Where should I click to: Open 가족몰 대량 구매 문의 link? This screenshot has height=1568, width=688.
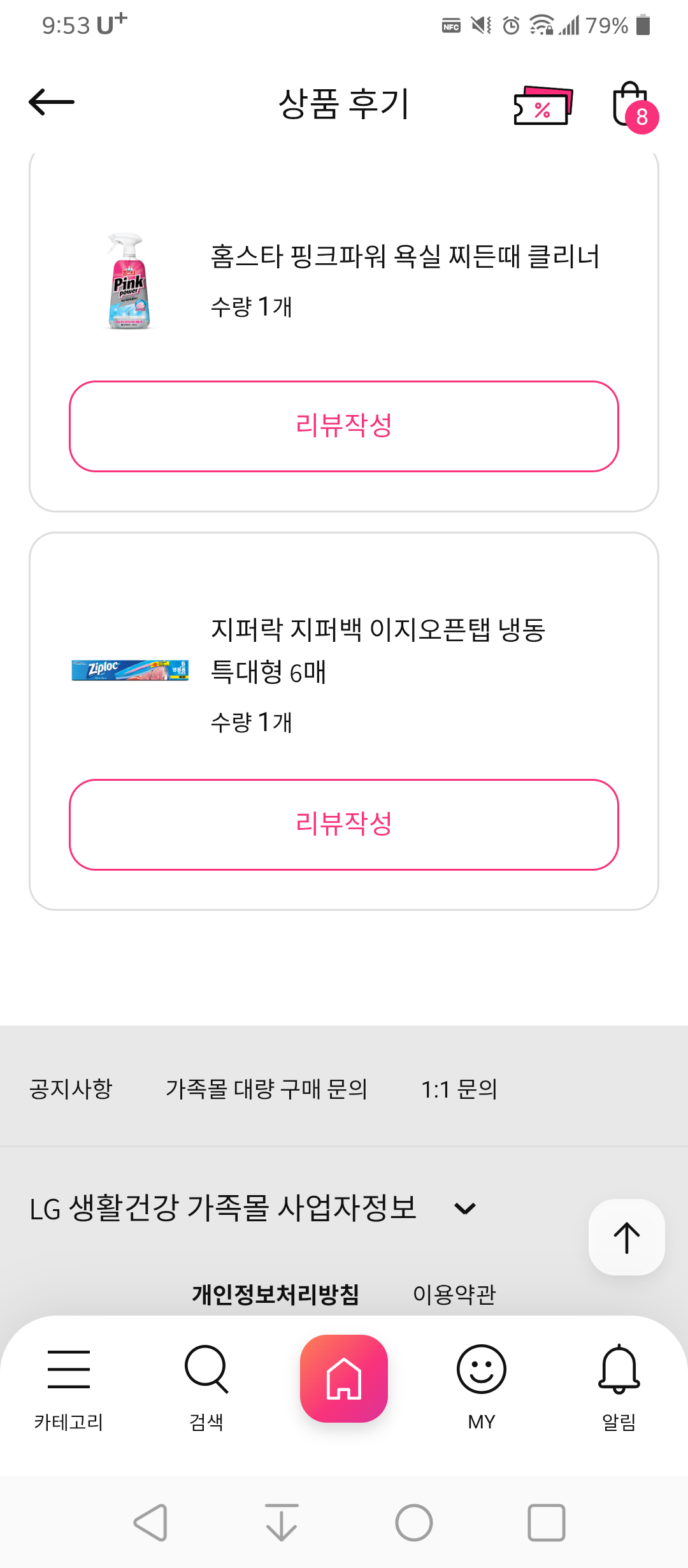pos(267,1089)
